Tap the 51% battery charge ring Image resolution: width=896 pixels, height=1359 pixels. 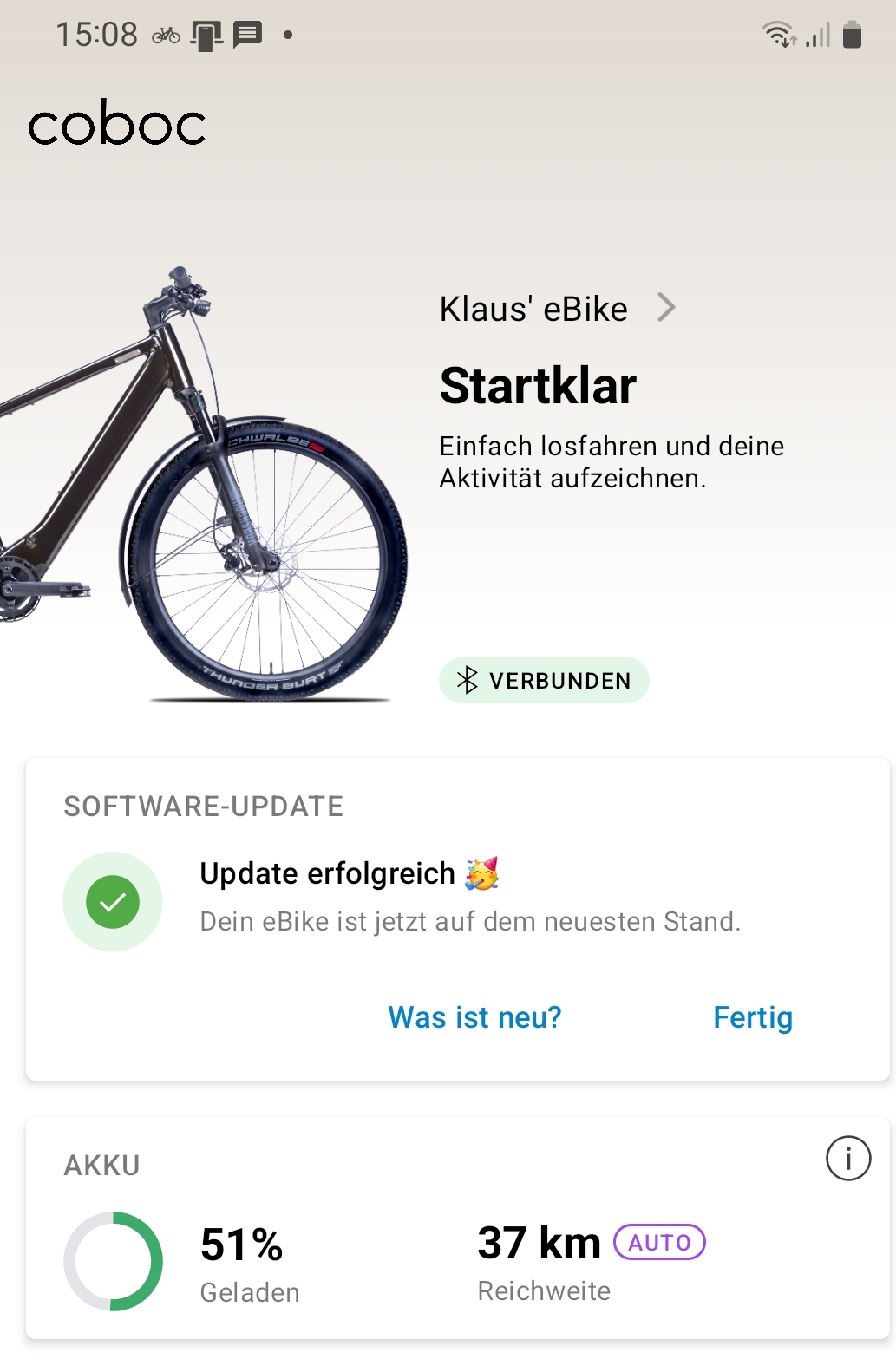113,1261
